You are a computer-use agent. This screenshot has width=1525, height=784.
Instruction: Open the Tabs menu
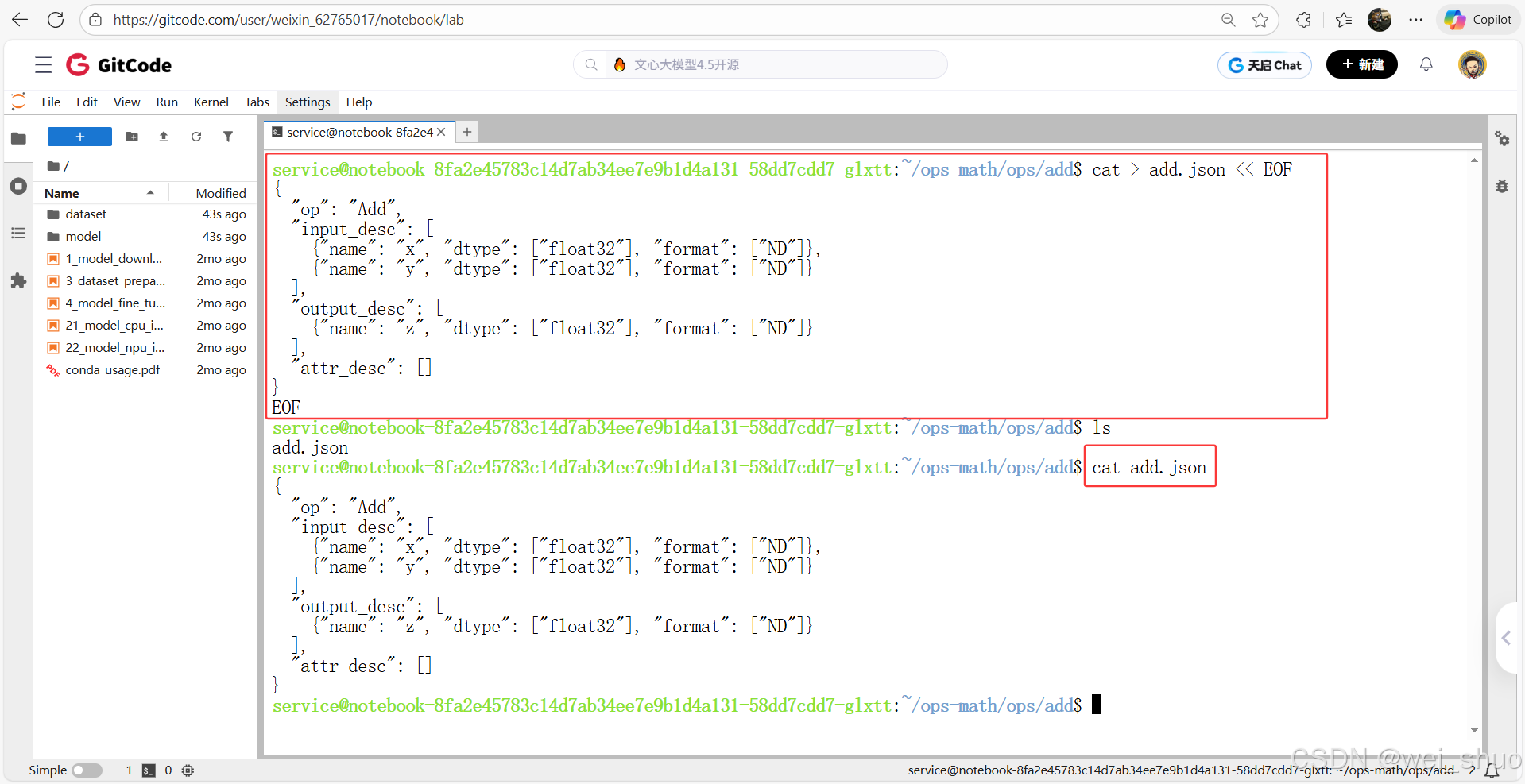click(x=257, y=102)
